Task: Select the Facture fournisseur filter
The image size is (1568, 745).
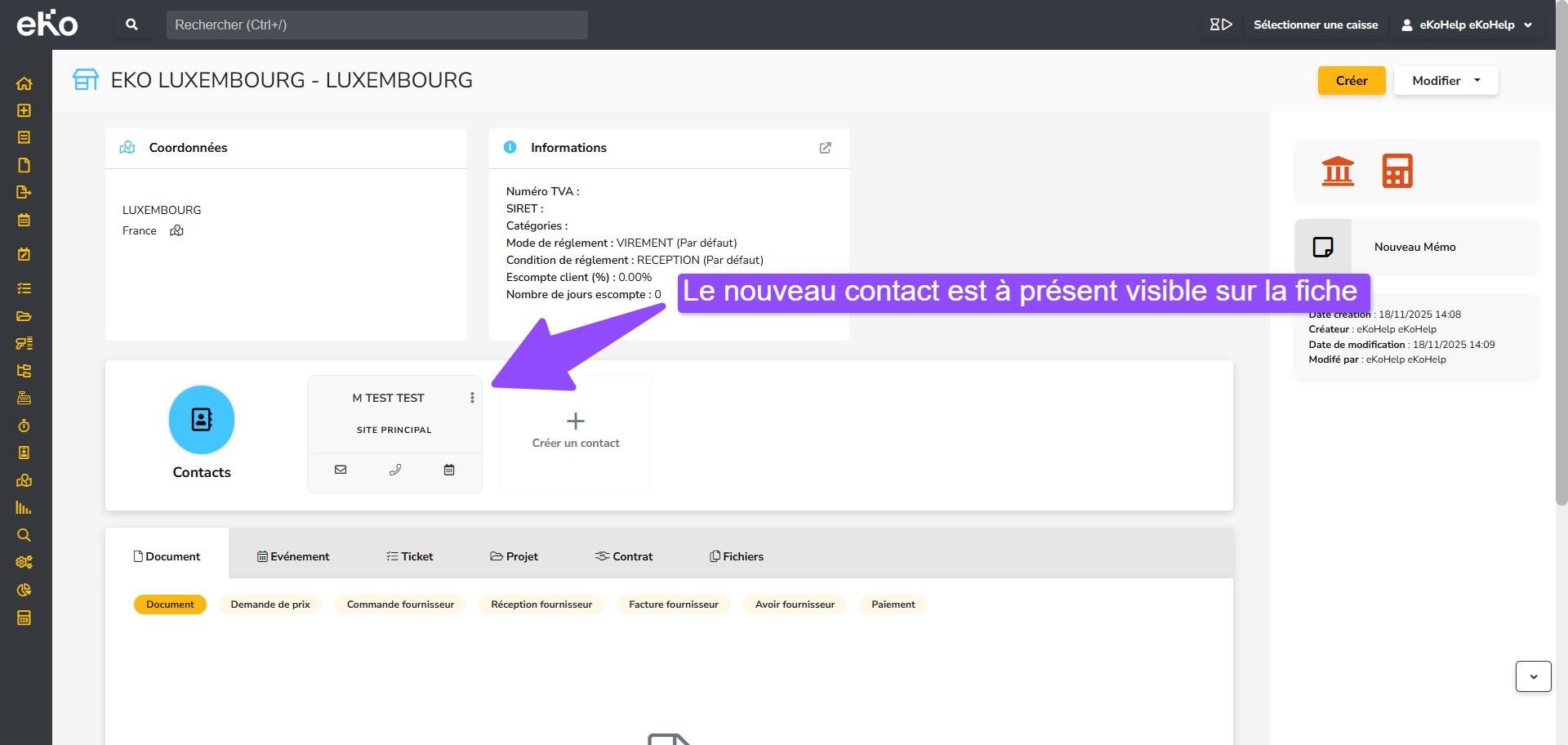Action: [x=673, y=604]
